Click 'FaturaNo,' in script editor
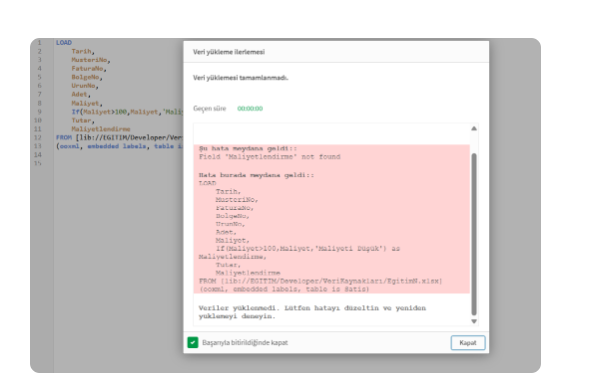The height and width of the screenshot is (383, 601). coord(89,69)
